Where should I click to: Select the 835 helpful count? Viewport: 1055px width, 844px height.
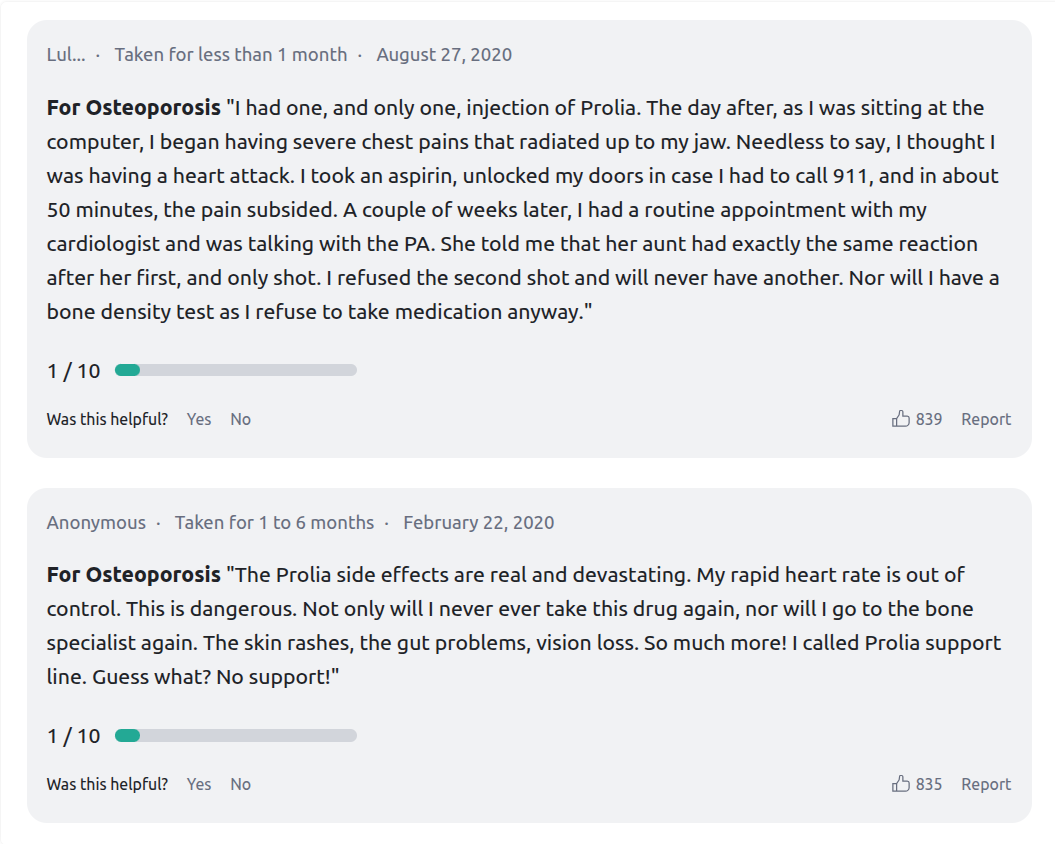(929, 784)
